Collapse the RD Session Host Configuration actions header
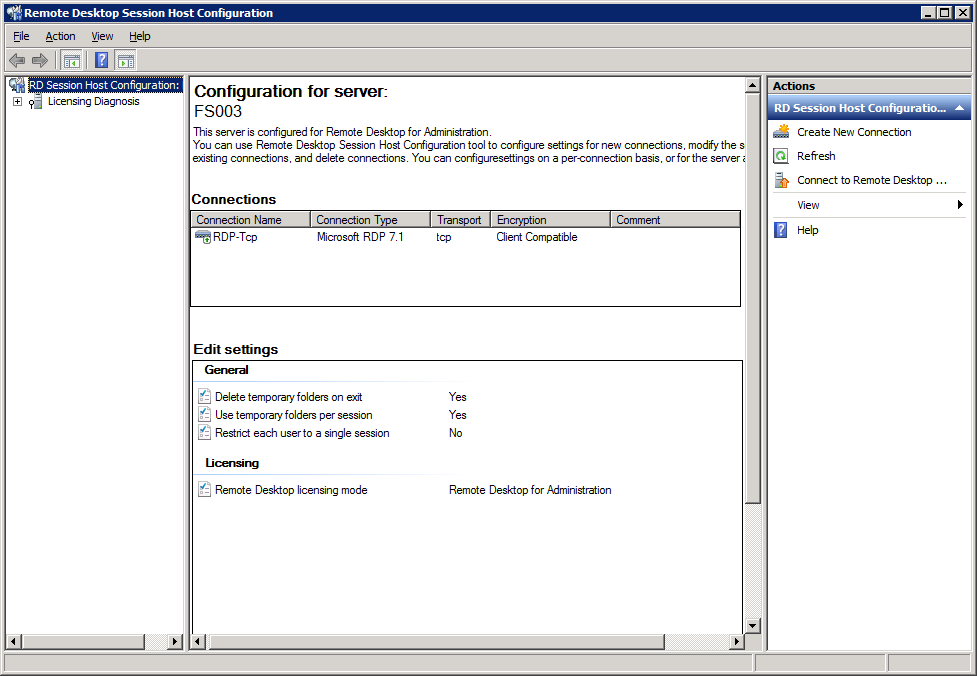Viewport: 977px width, 676px height. (960, 108)
